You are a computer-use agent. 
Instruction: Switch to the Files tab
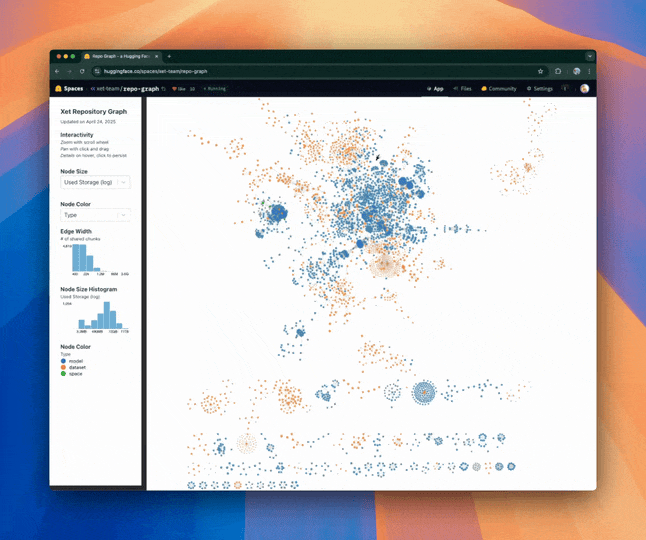coord(462,88)
